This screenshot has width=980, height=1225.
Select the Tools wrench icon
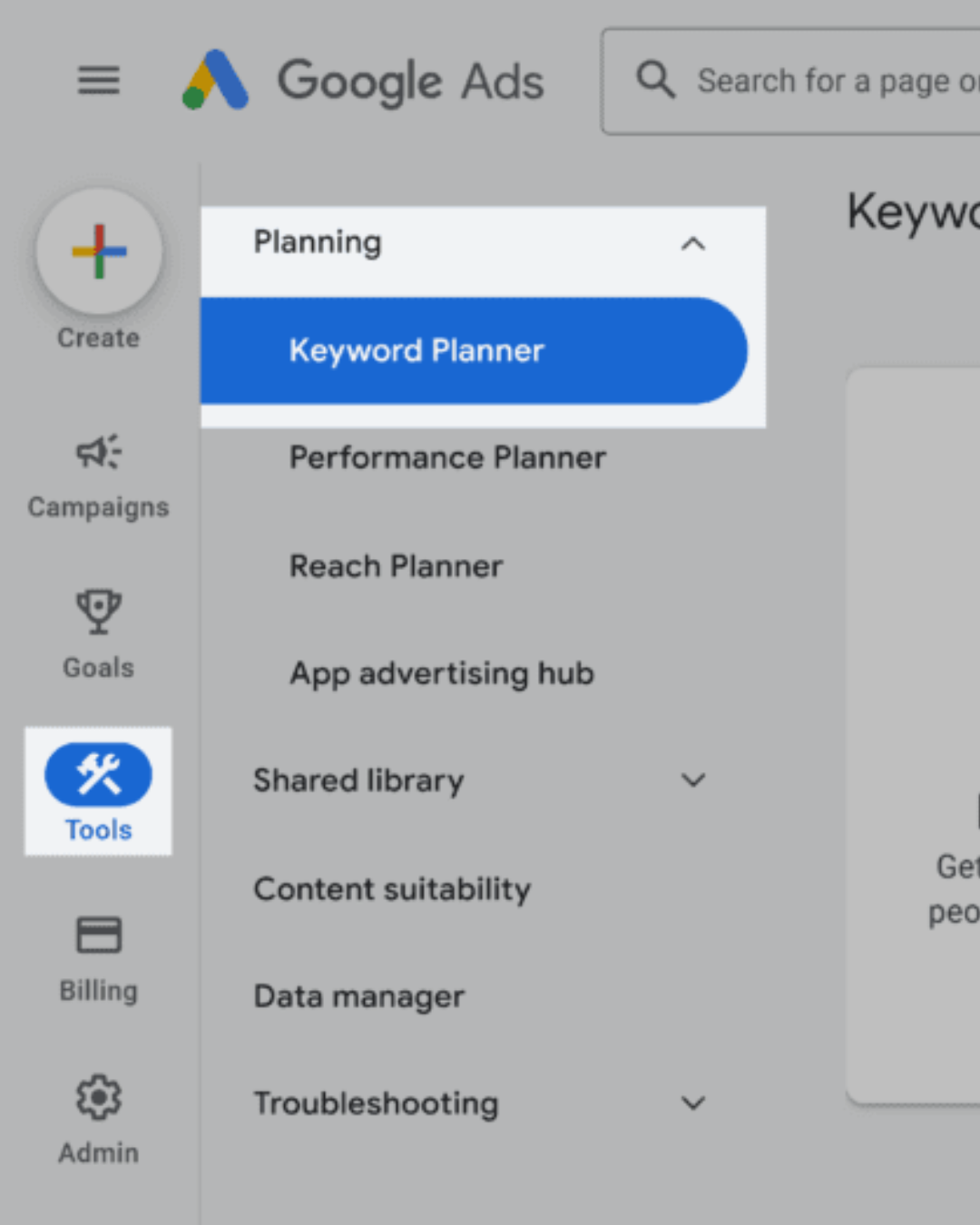98,774
